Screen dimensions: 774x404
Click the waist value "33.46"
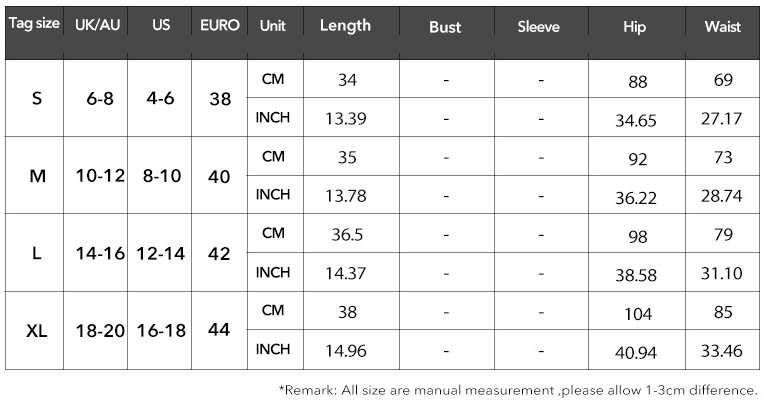[x=721, y=351]
